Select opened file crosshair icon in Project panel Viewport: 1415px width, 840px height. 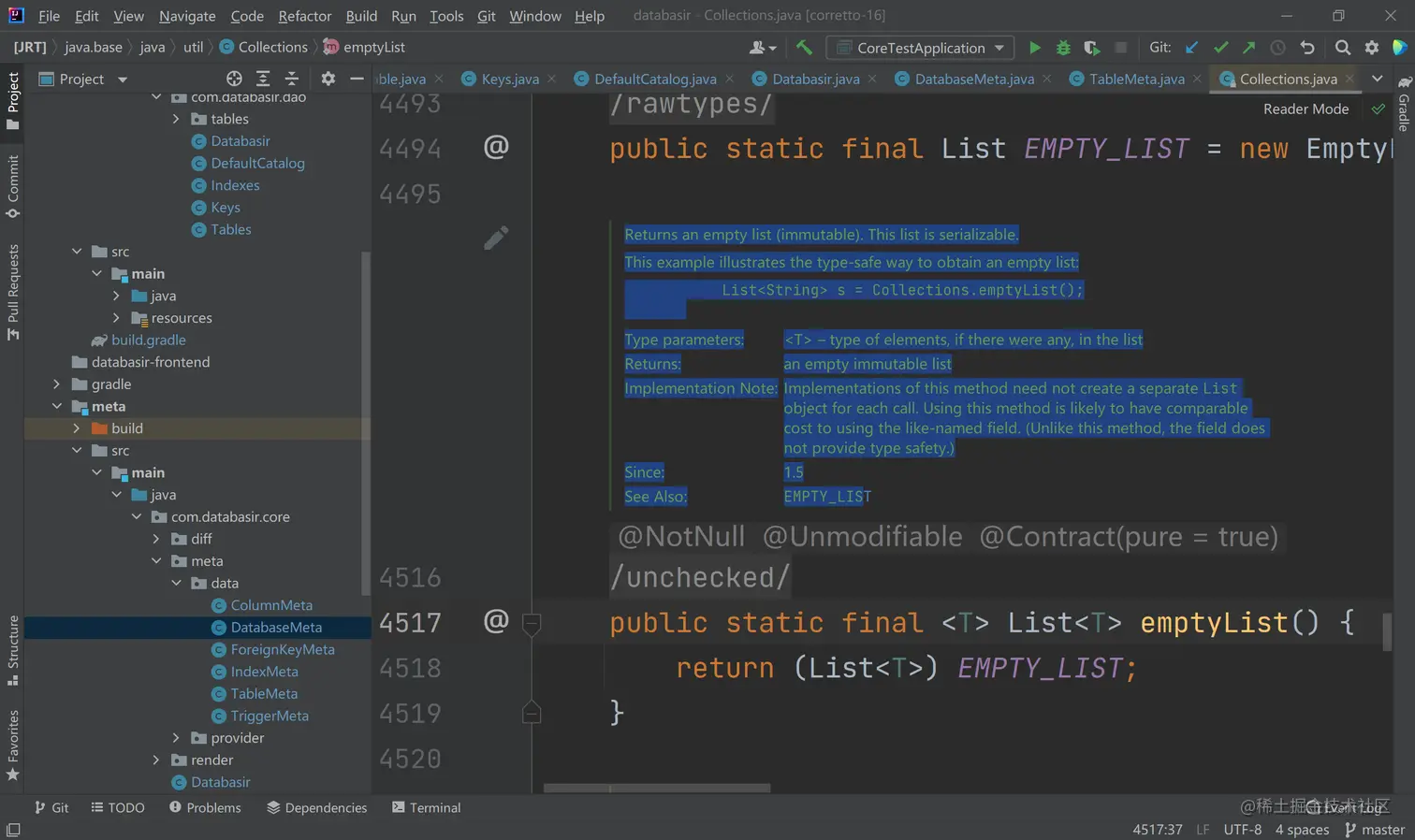pos(234,80)
